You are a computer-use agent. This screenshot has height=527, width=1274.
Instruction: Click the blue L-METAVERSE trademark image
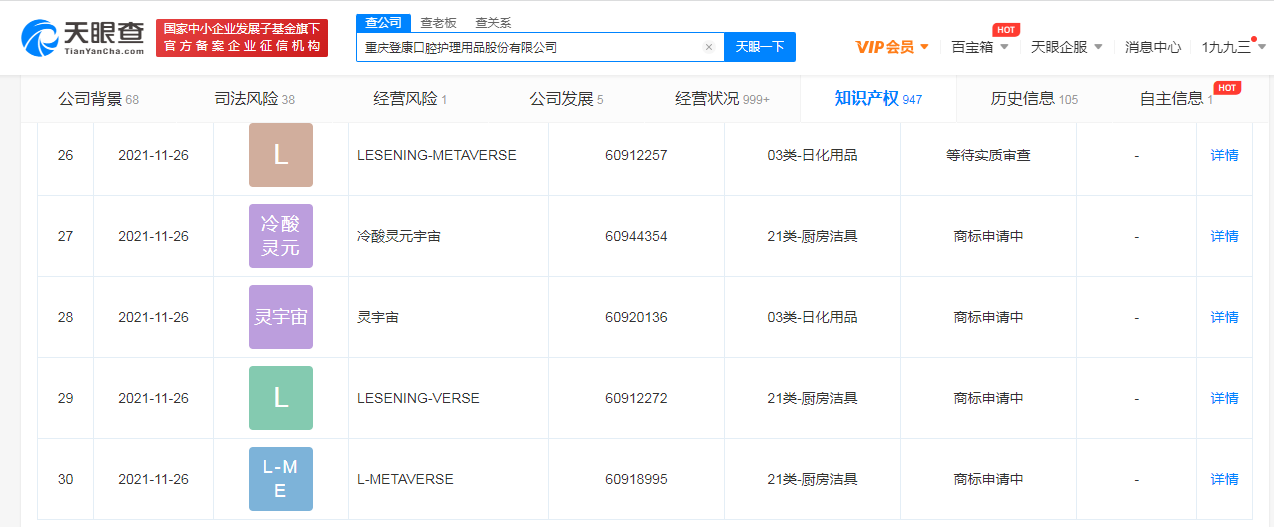point(280,479)
